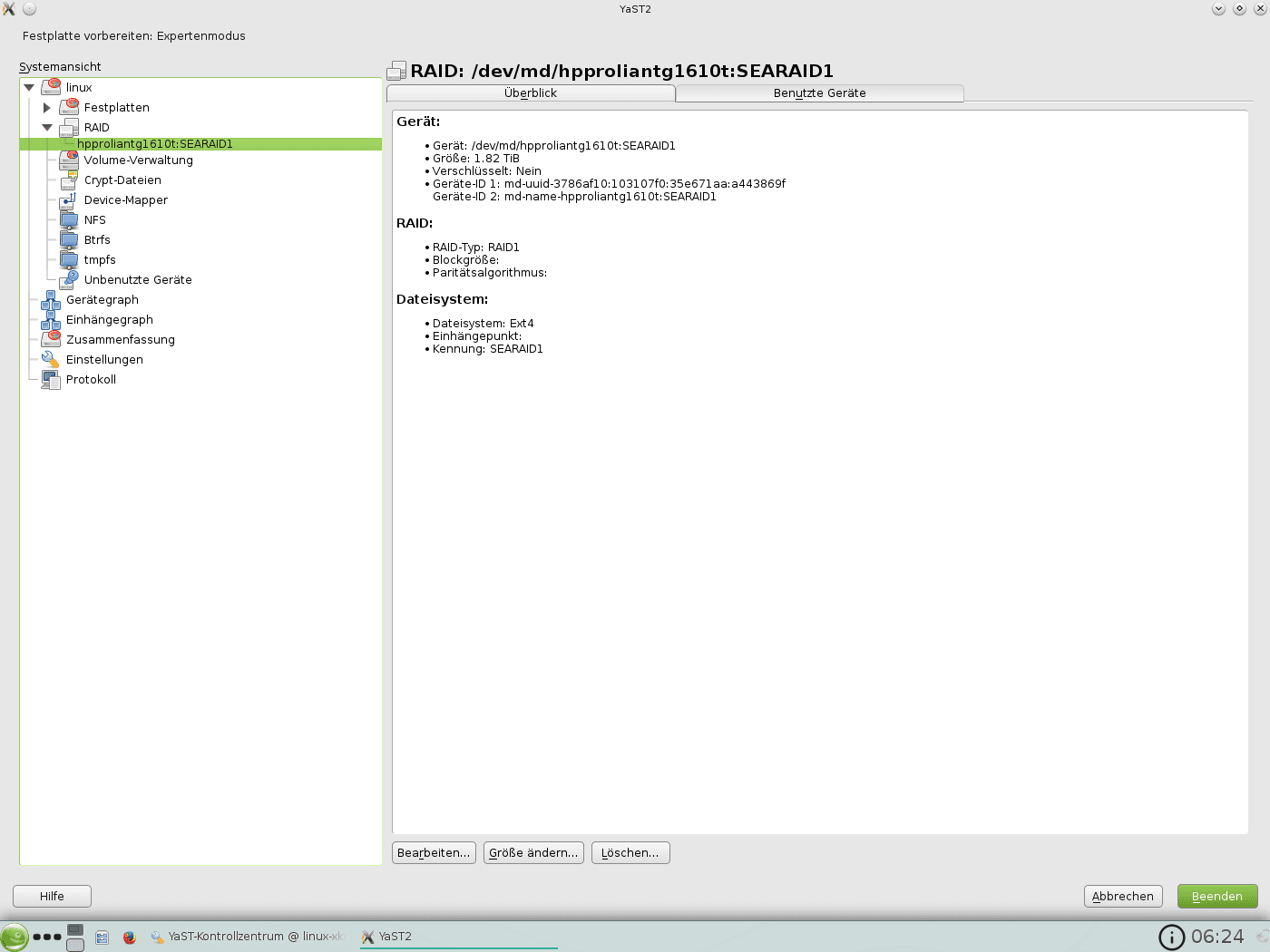Open Einstellungen via its wrench icon
This screenshot has height=952, width=1270.
pos(52,359)
